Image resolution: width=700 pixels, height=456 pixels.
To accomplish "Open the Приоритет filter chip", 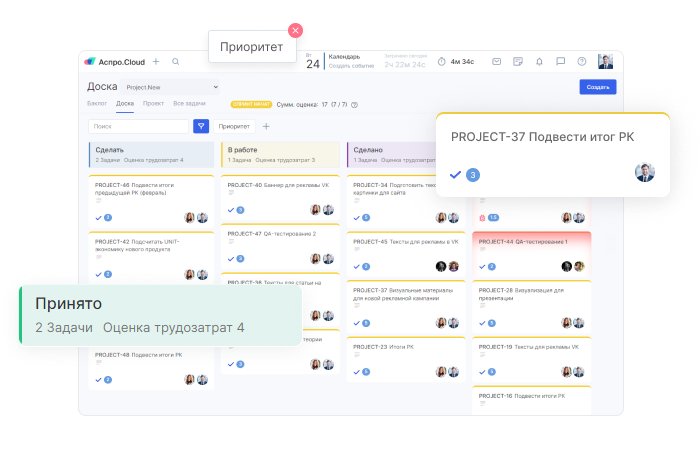I will click(x=234, y=126).
